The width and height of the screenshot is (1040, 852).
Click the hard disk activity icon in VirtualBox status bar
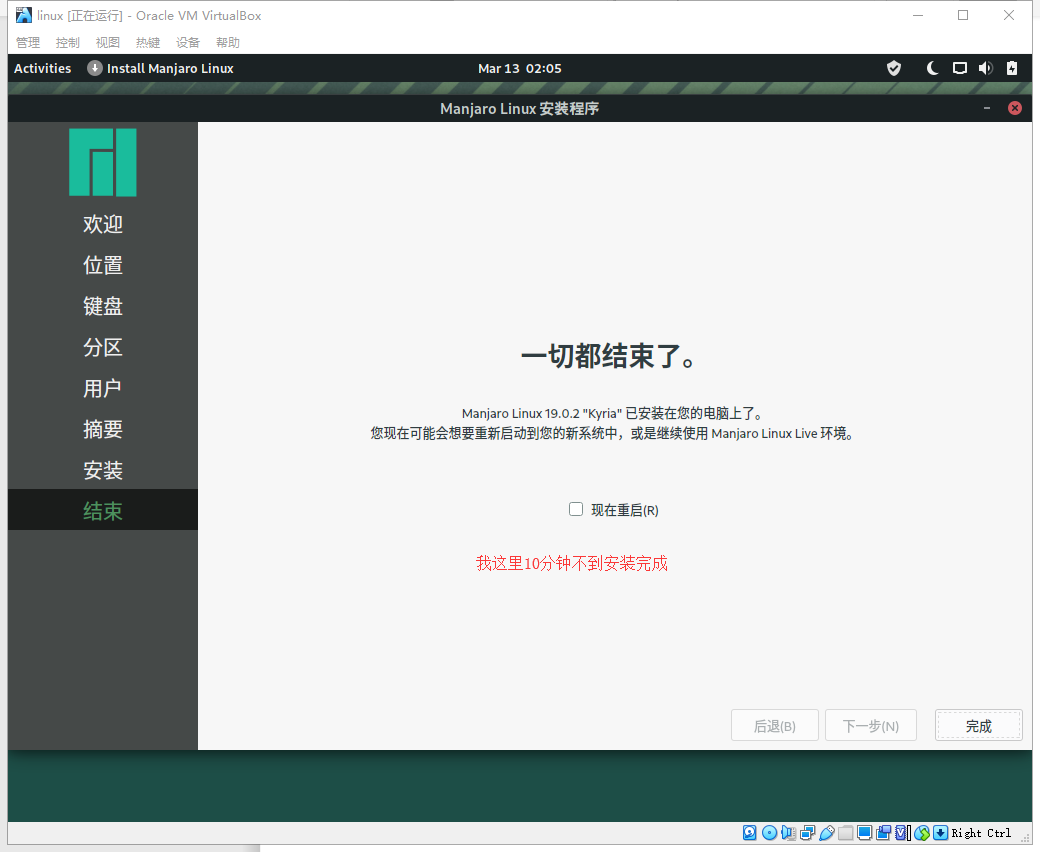tap(749, 832)
